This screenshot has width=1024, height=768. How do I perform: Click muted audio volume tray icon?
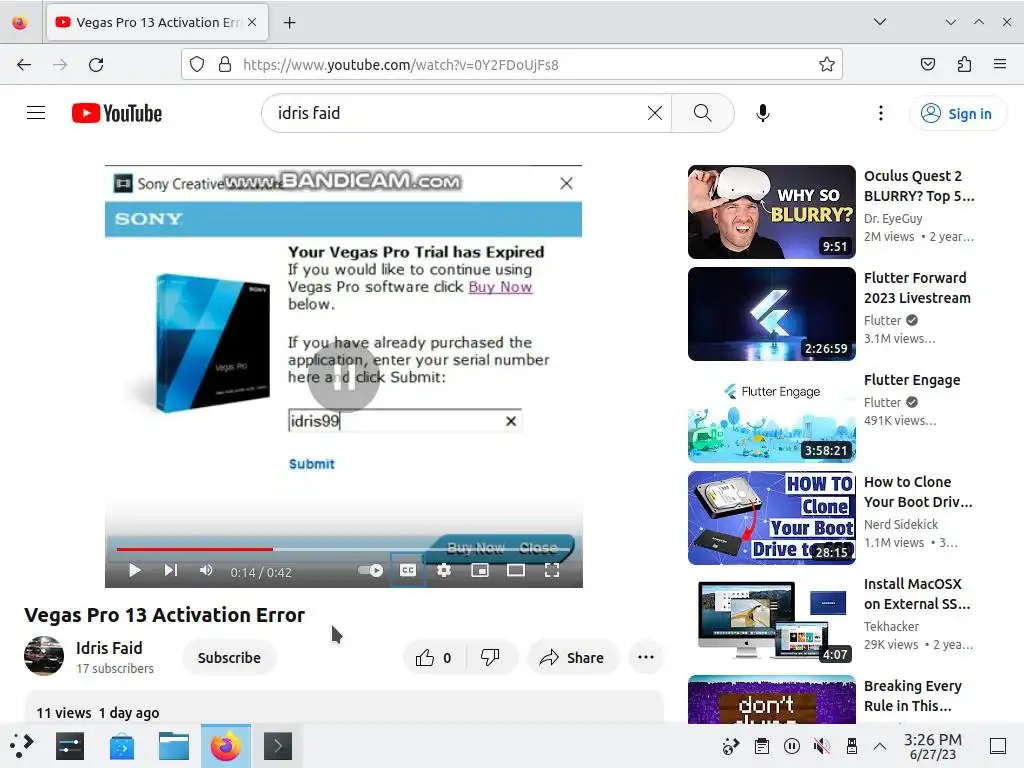tap(822, 746)
